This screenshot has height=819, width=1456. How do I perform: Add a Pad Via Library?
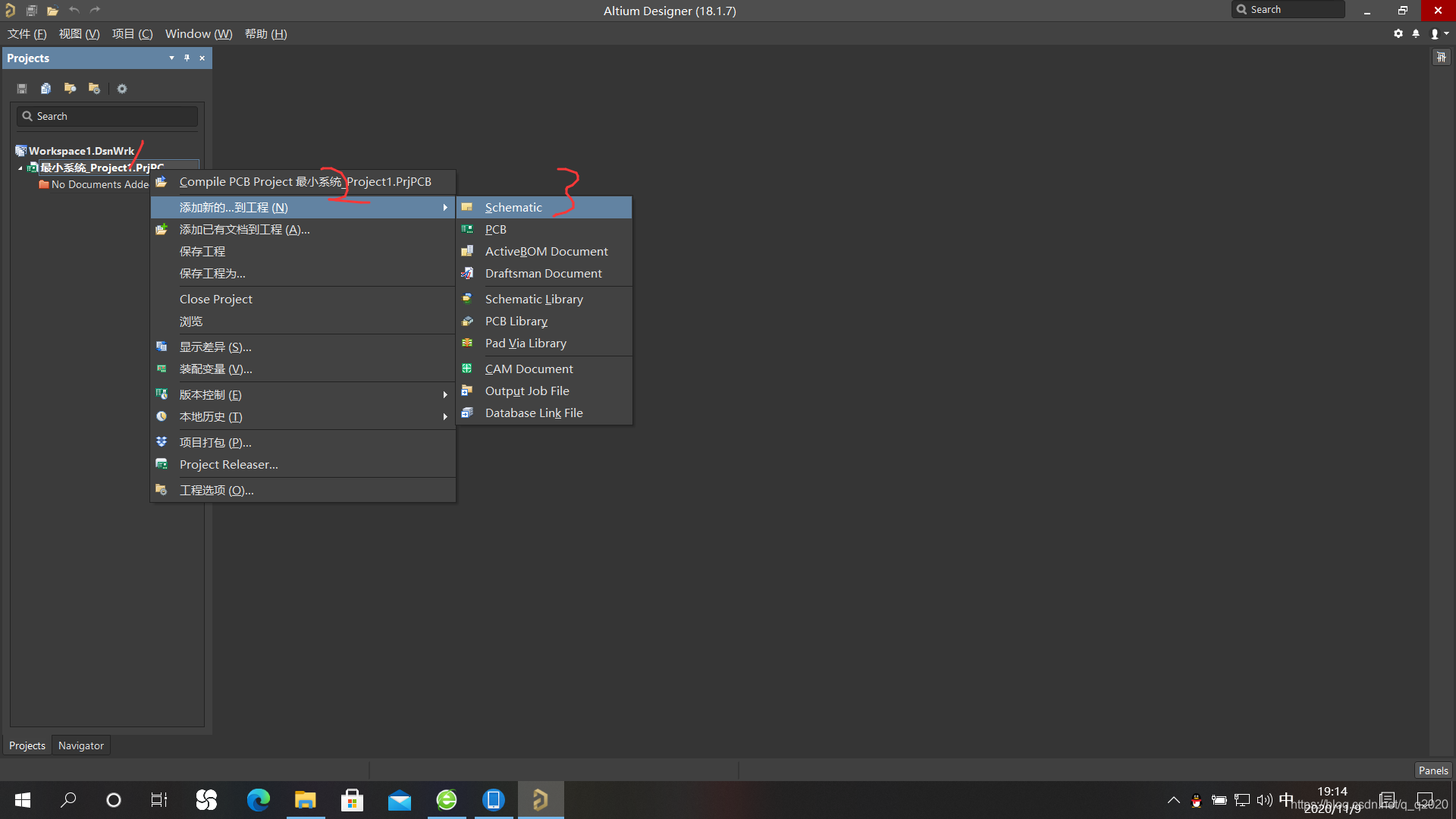coord(544,344)
